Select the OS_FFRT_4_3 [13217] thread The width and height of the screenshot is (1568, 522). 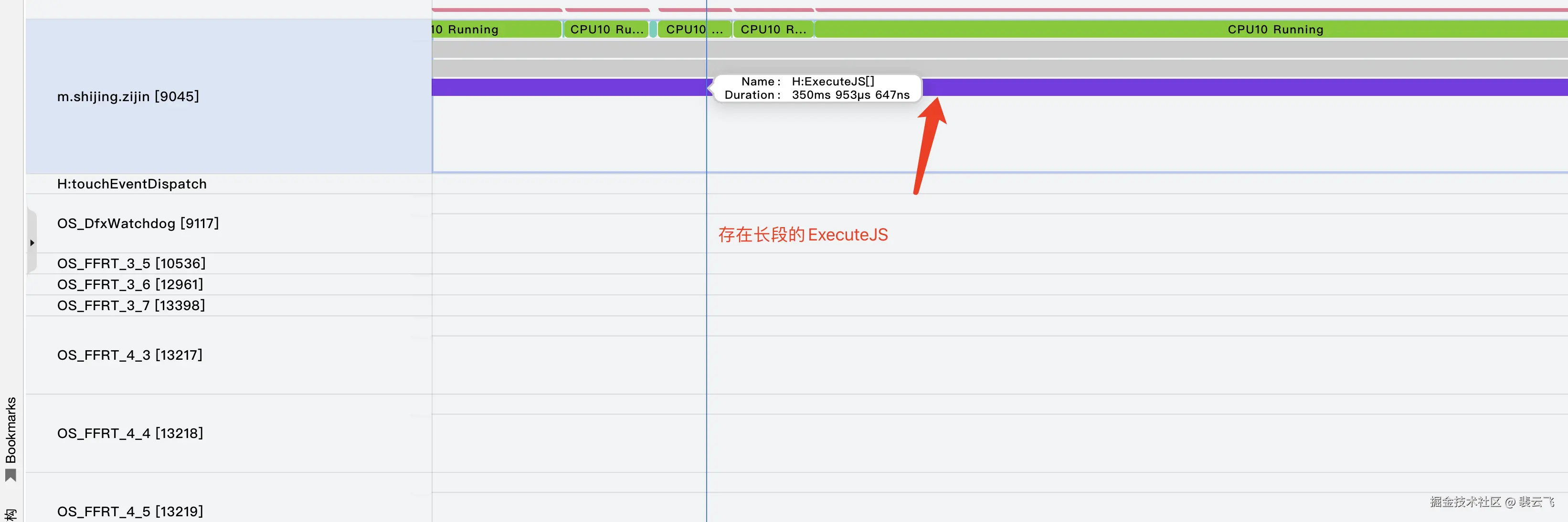[x=130, y=355]
